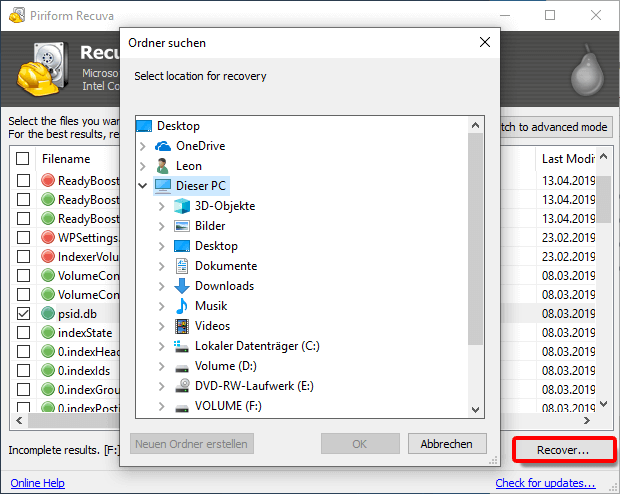Open the Online Help link
This screenshot has width=620, height=494.
pos(37,484)
